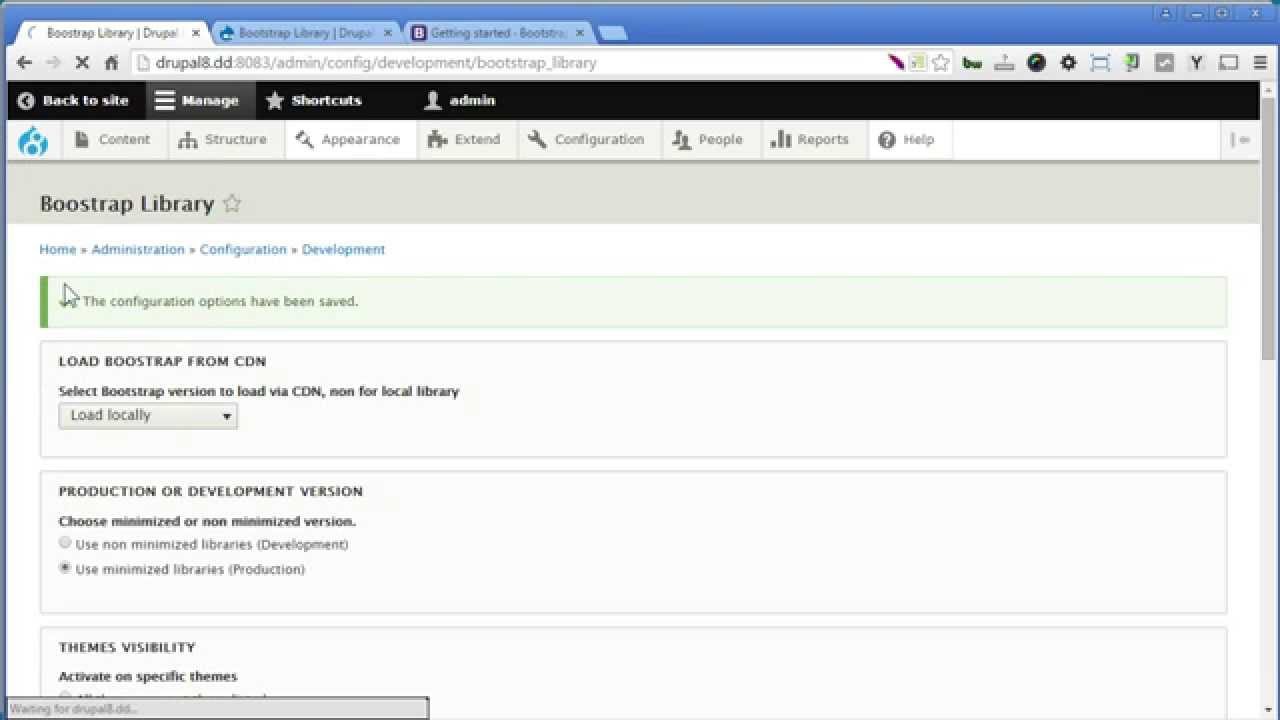1280x720 pixels.
Task: Click the 'Themes visibility' section heading
Action: [127, 647]
